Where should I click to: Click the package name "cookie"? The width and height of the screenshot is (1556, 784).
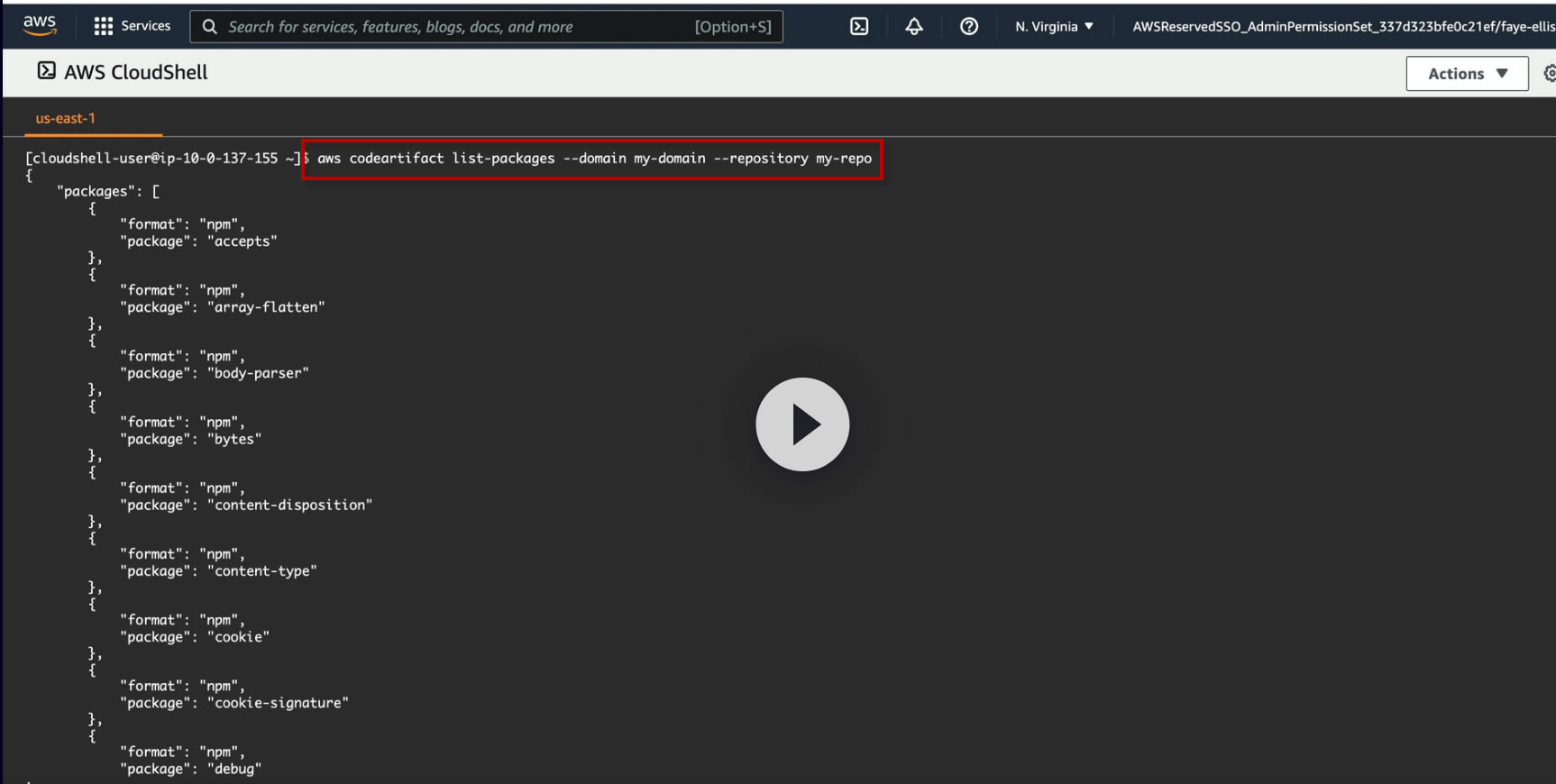[x=238, y=637]
